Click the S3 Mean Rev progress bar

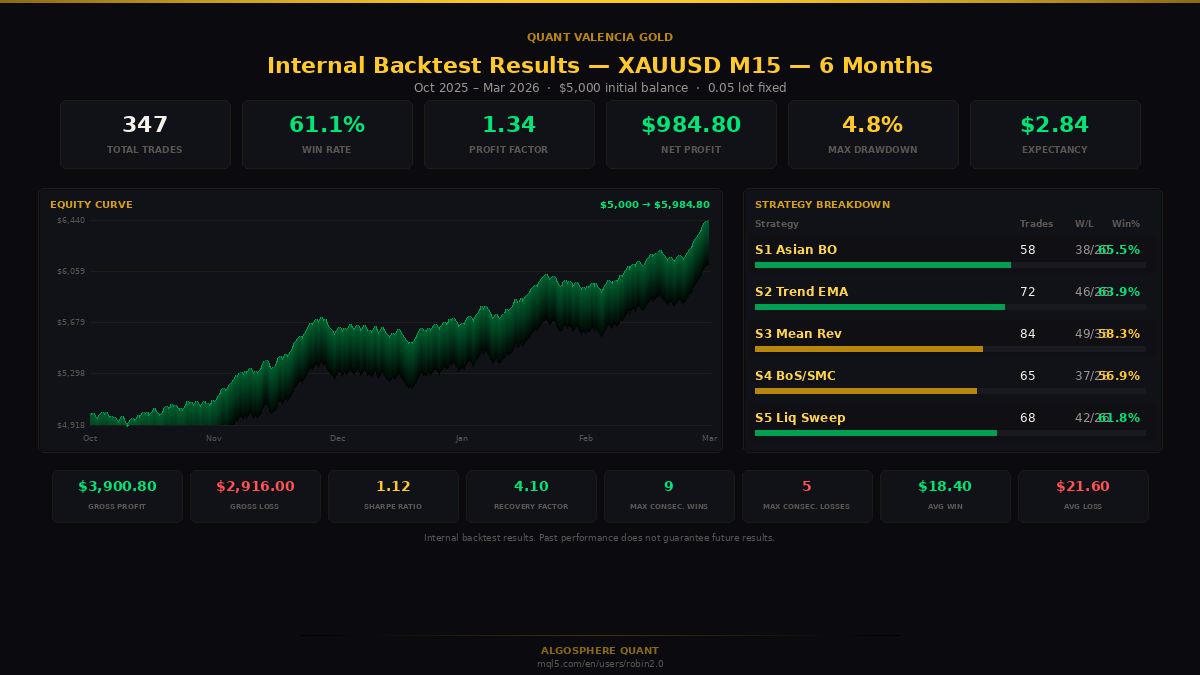tap(950, 349)
